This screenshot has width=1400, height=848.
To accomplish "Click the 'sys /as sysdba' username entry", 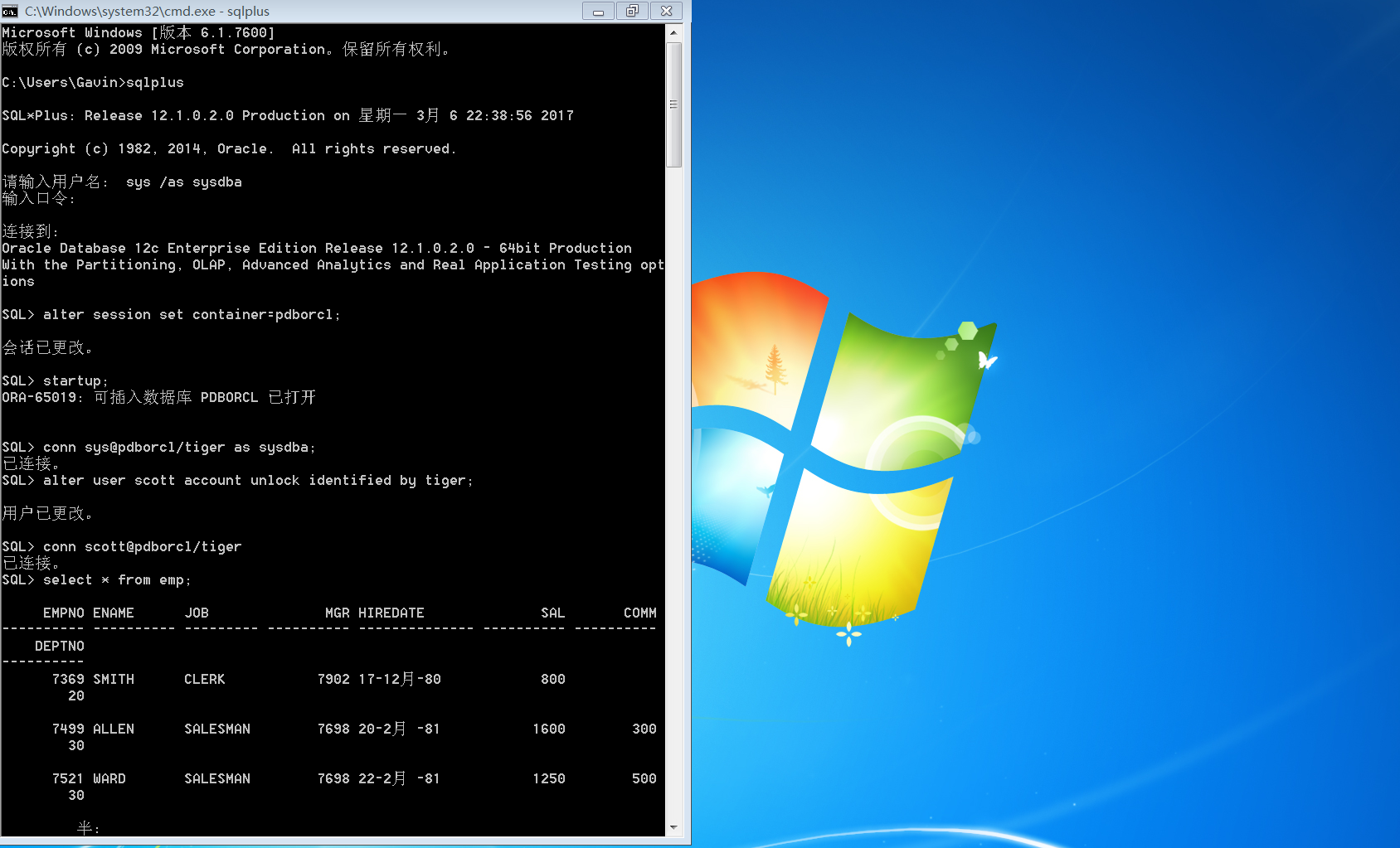I will [184, 182].
